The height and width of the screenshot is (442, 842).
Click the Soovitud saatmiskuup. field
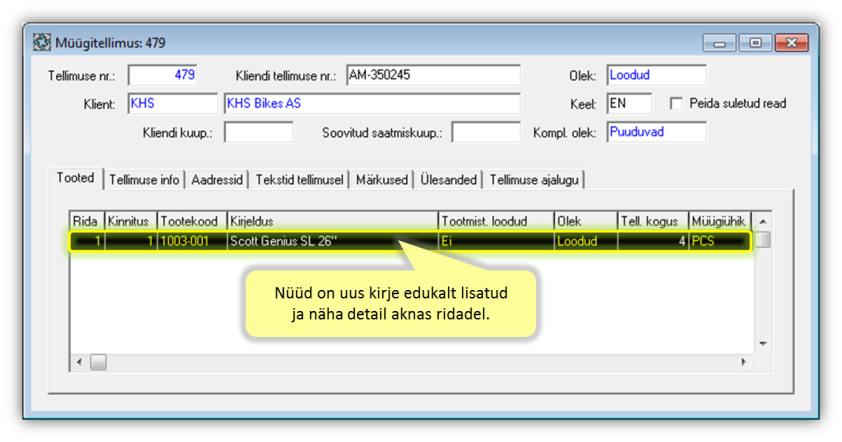tap(486, 132)
